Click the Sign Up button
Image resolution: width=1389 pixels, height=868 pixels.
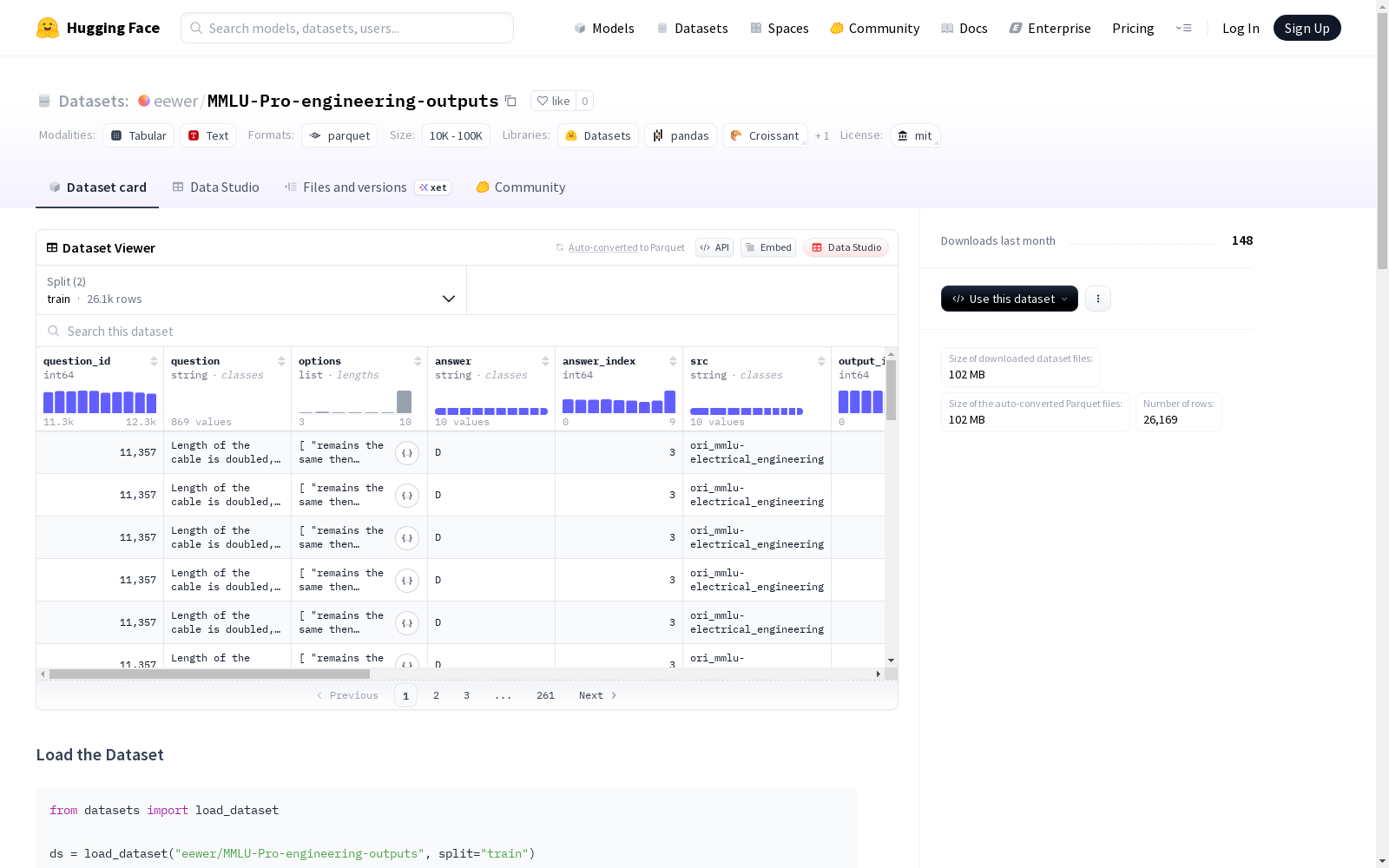tap(1307, 28)
